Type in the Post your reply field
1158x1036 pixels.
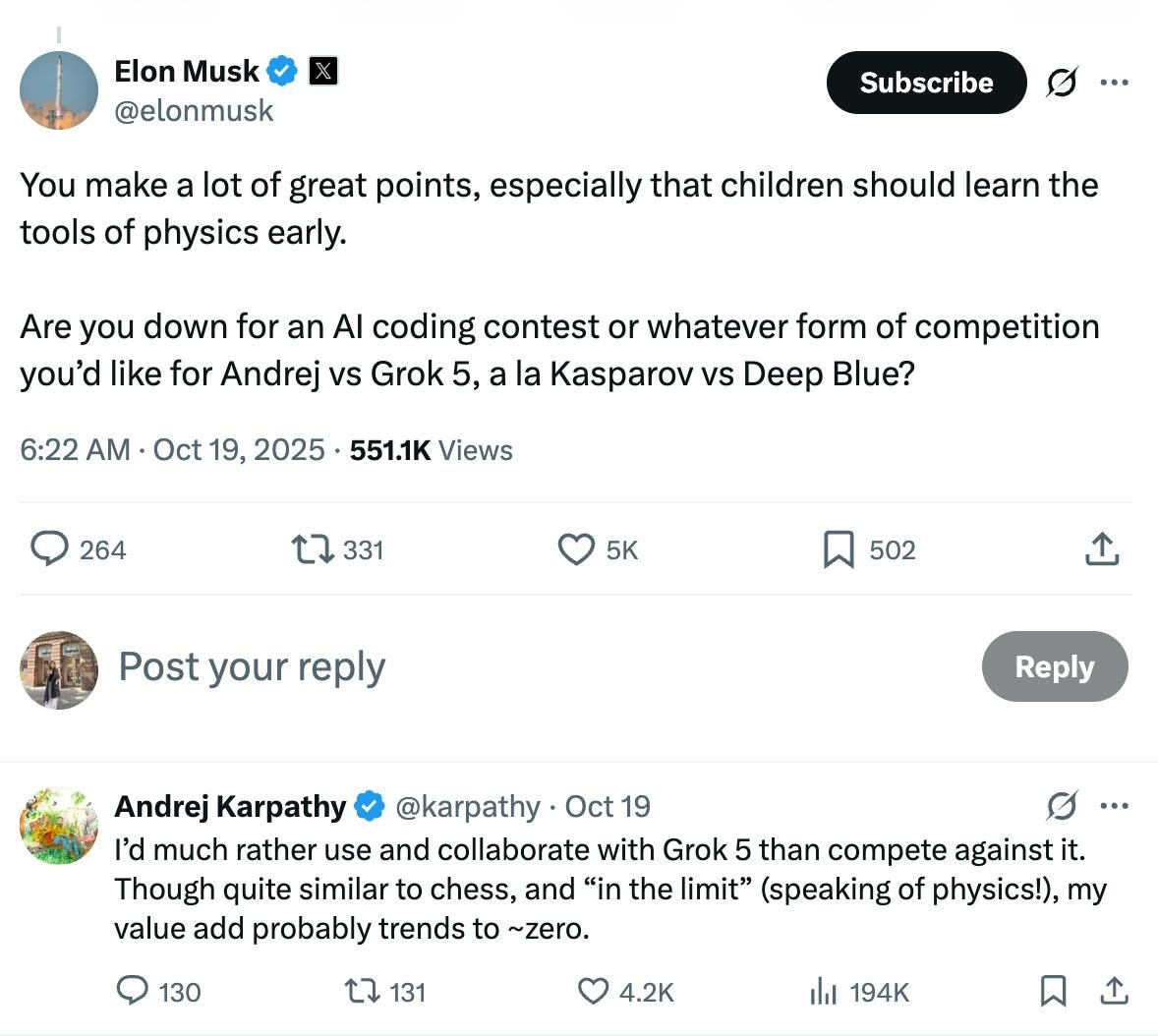coord(492,666)
